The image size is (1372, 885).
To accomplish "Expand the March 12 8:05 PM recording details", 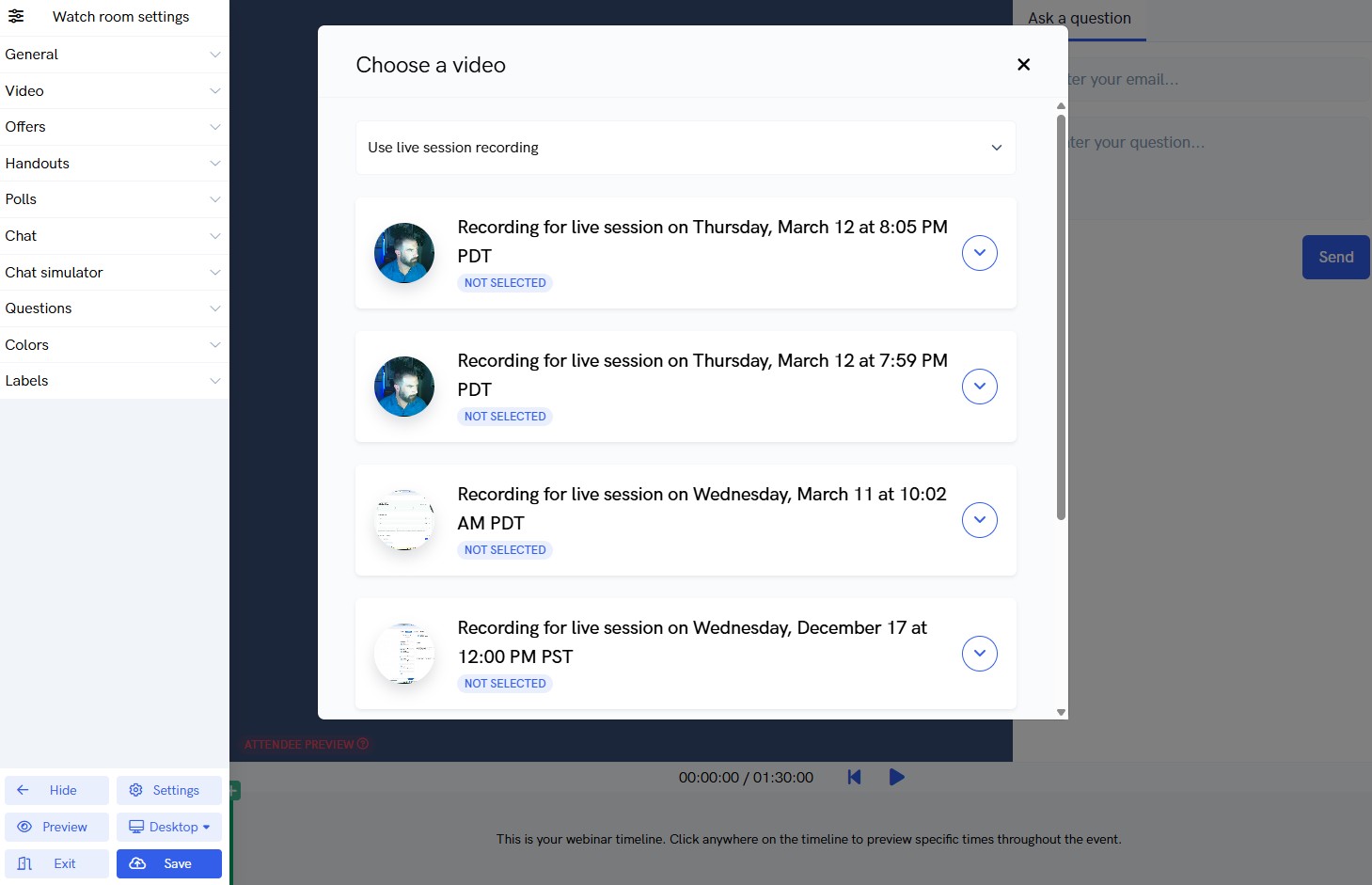I will click(979, 252).
